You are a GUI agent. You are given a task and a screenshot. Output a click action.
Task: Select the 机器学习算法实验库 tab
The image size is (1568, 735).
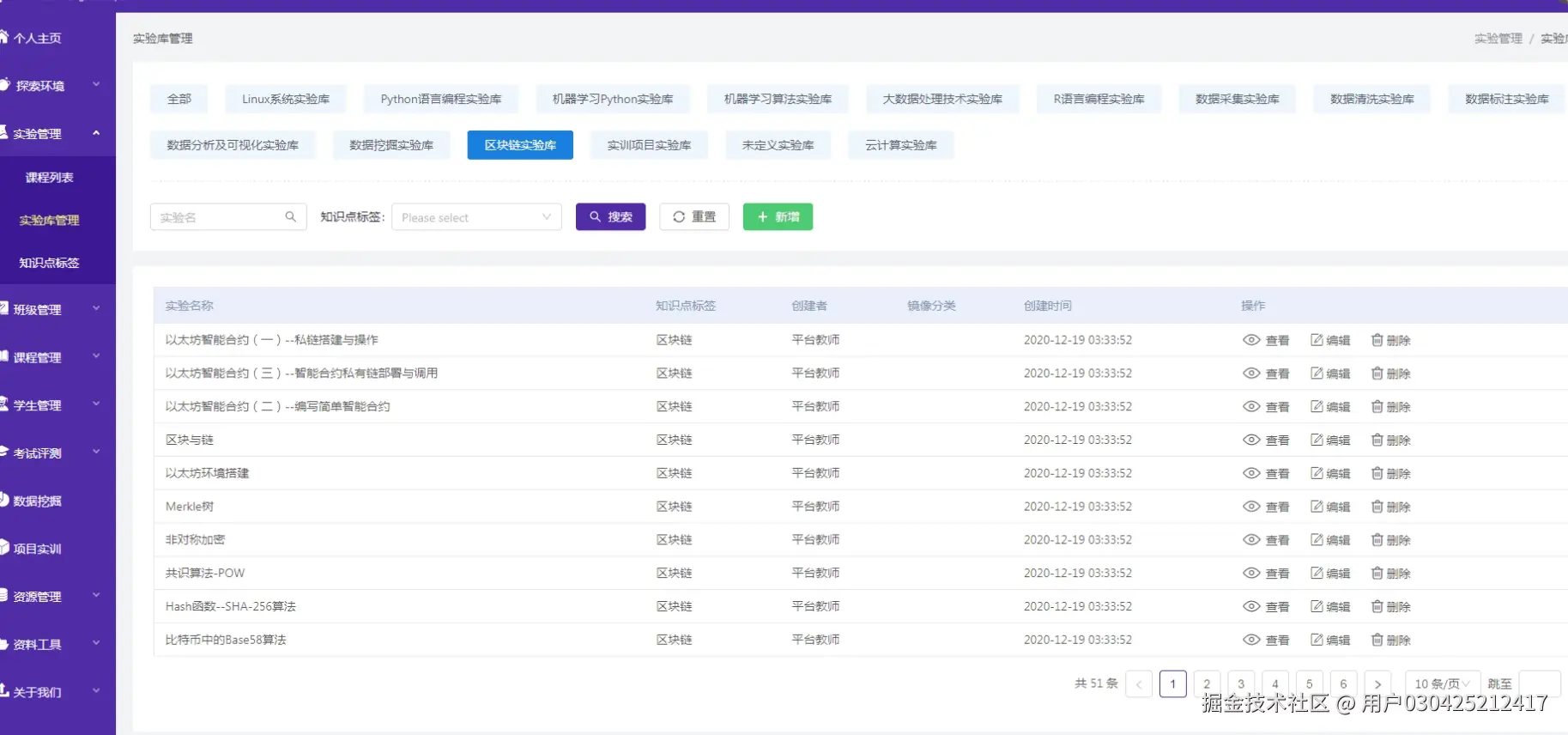click(778, 99)
